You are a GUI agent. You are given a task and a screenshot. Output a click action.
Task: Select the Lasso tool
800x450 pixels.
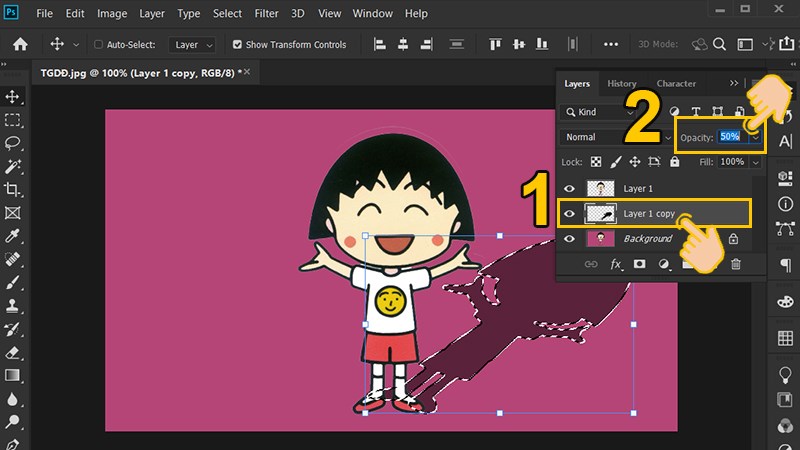12,143
